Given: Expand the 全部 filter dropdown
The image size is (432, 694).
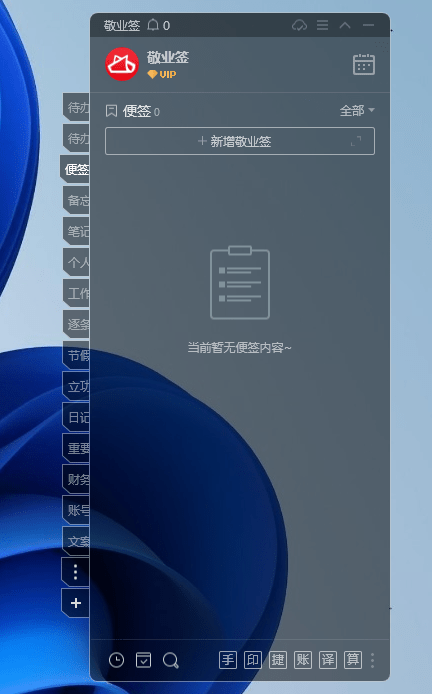Looking at the screenshot, I should [357, 110].
